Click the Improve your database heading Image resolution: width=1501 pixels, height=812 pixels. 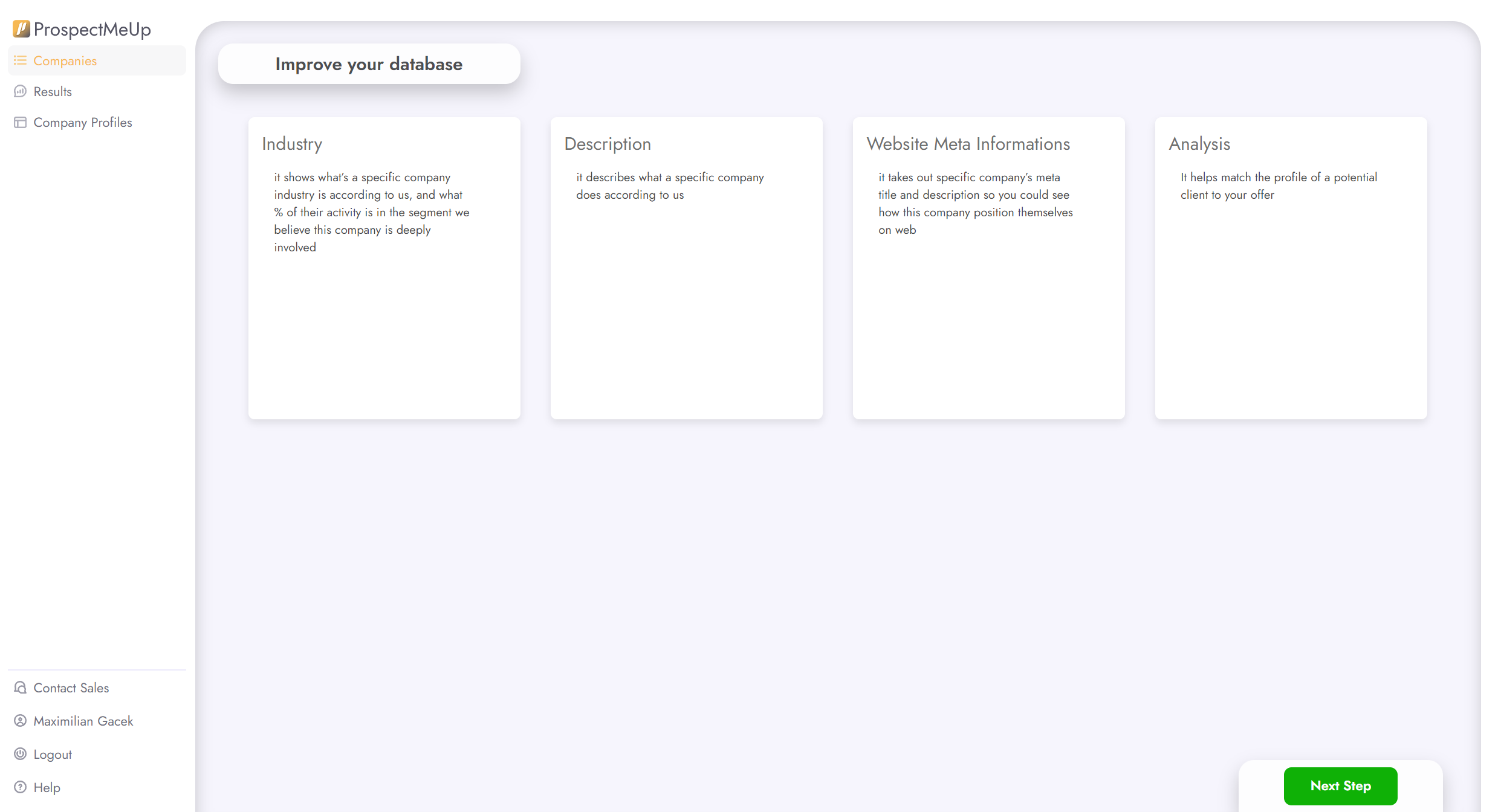[369, 64]
